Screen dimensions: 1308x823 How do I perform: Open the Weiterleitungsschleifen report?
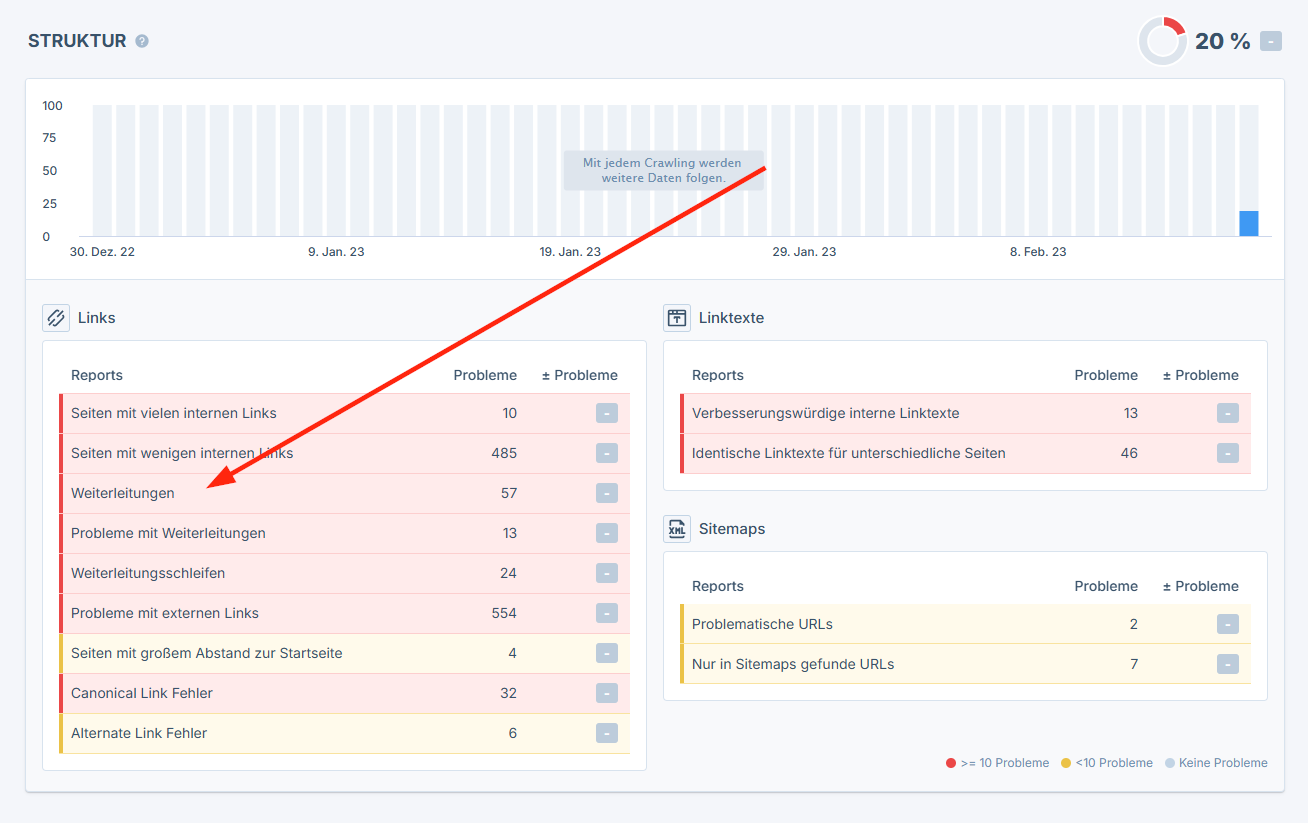pos(148,573)
